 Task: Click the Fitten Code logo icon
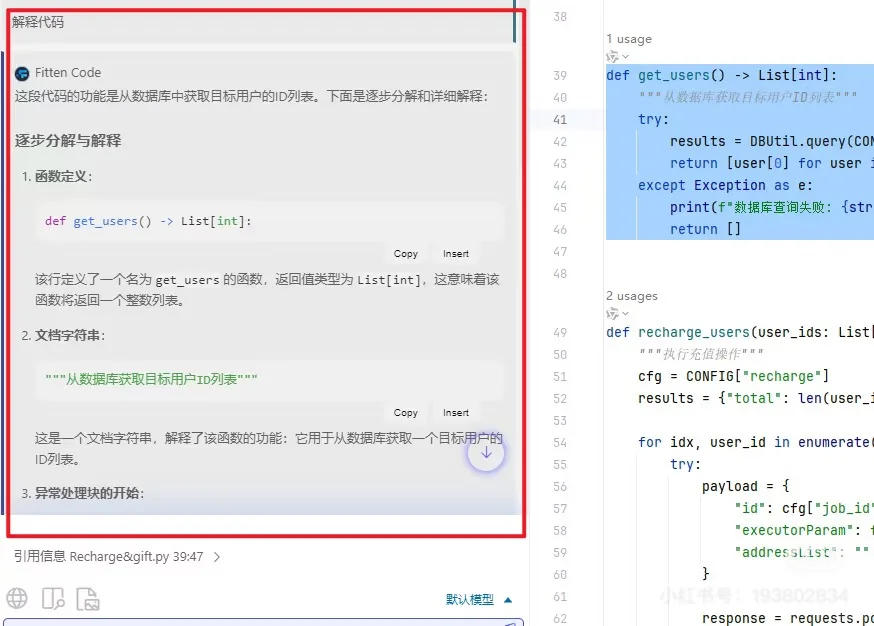coord(23,72)
